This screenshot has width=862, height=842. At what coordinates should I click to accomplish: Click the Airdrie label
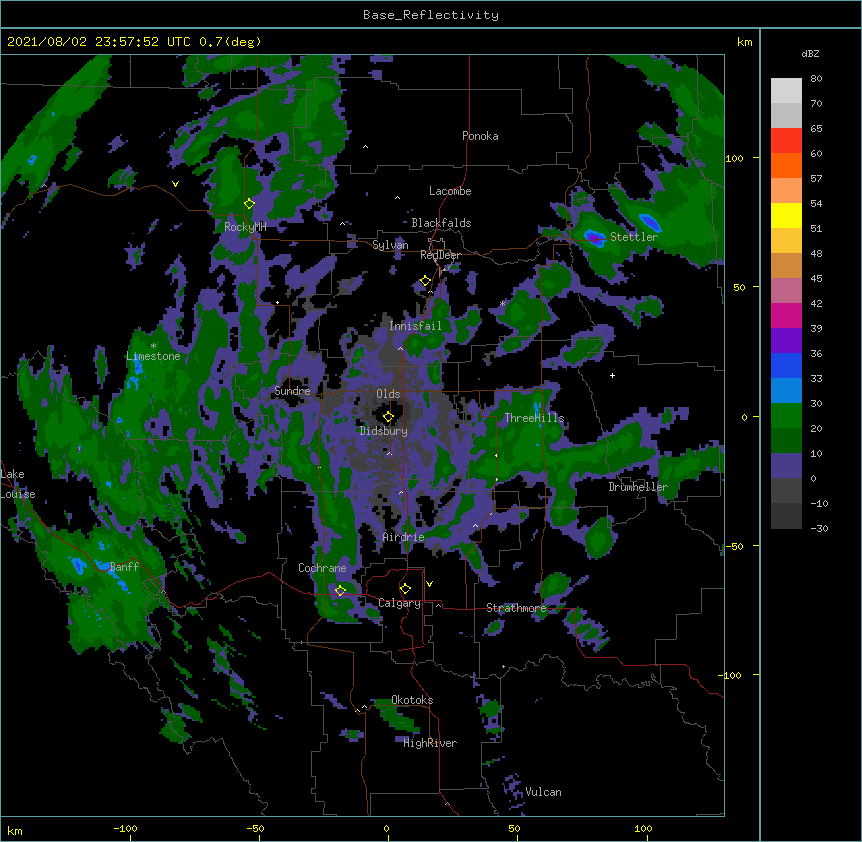point(403,537)
